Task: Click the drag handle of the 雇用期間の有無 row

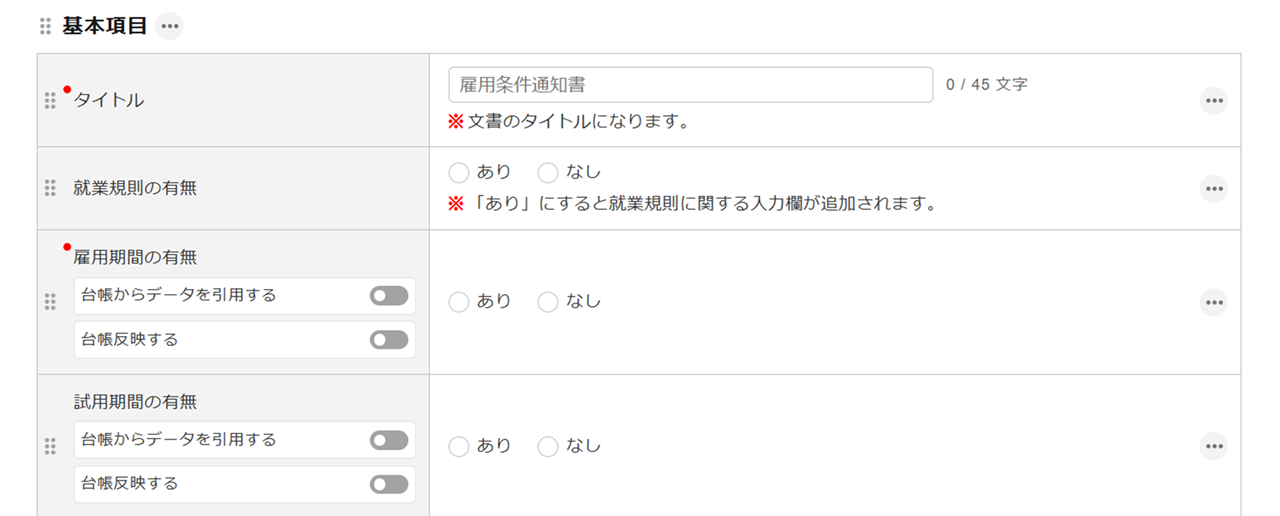Action: (x=50, y=302)
